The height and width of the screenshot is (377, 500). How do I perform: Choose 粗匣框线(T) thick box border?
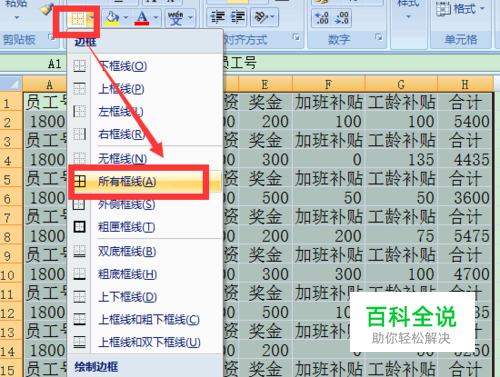click(145, 227)
